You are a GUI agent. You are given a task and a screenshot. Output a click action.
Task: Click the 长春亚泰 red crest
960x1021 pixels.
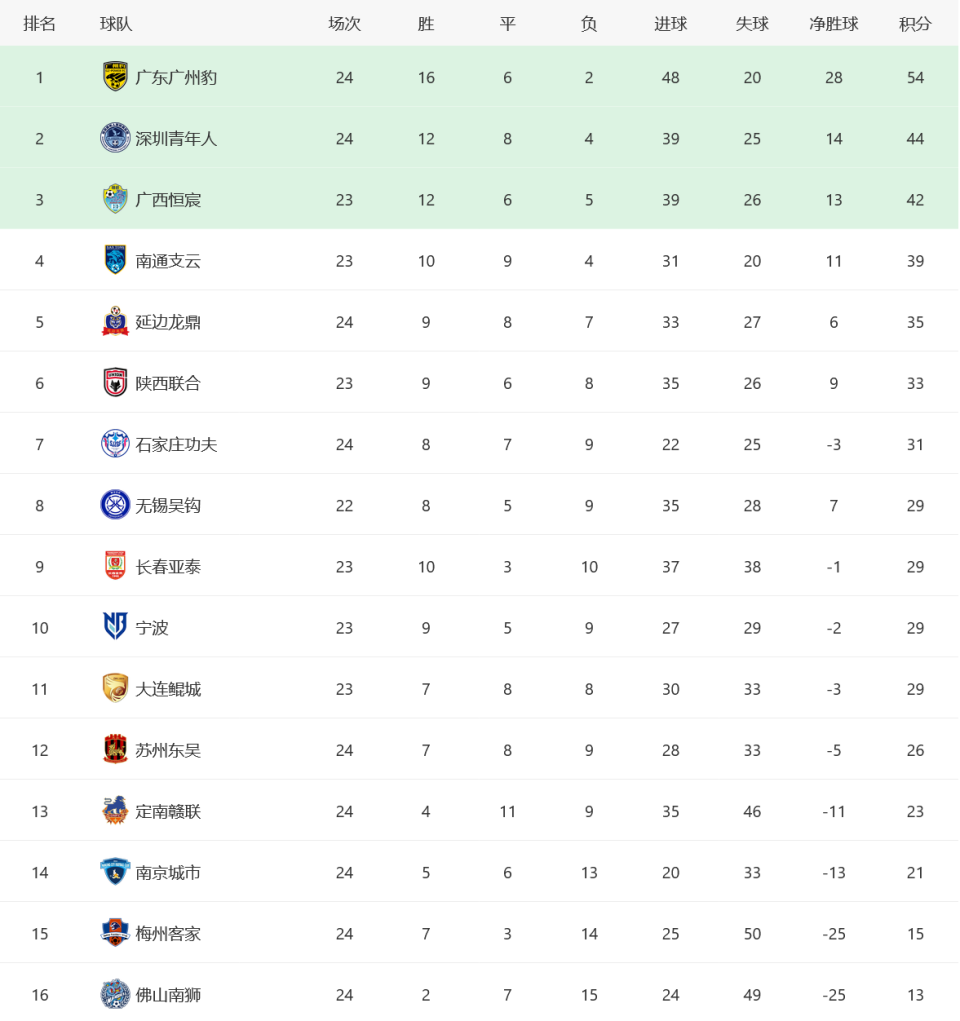[x=115, y=566]
